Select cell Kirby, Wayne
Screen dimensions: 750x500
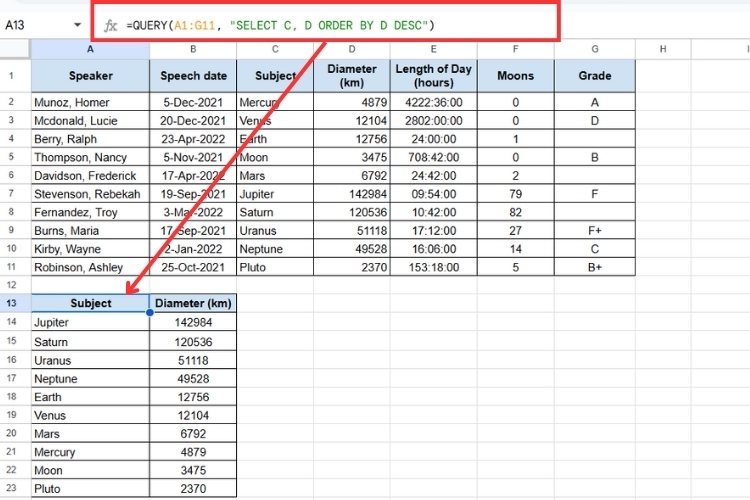[x=90, y=249]
